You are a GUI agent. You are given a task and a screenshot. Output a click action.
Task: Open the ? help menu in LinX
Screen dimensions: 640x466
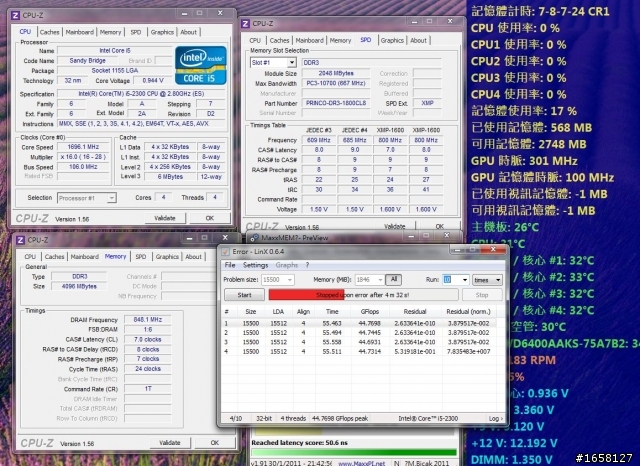tap(307, 265)
